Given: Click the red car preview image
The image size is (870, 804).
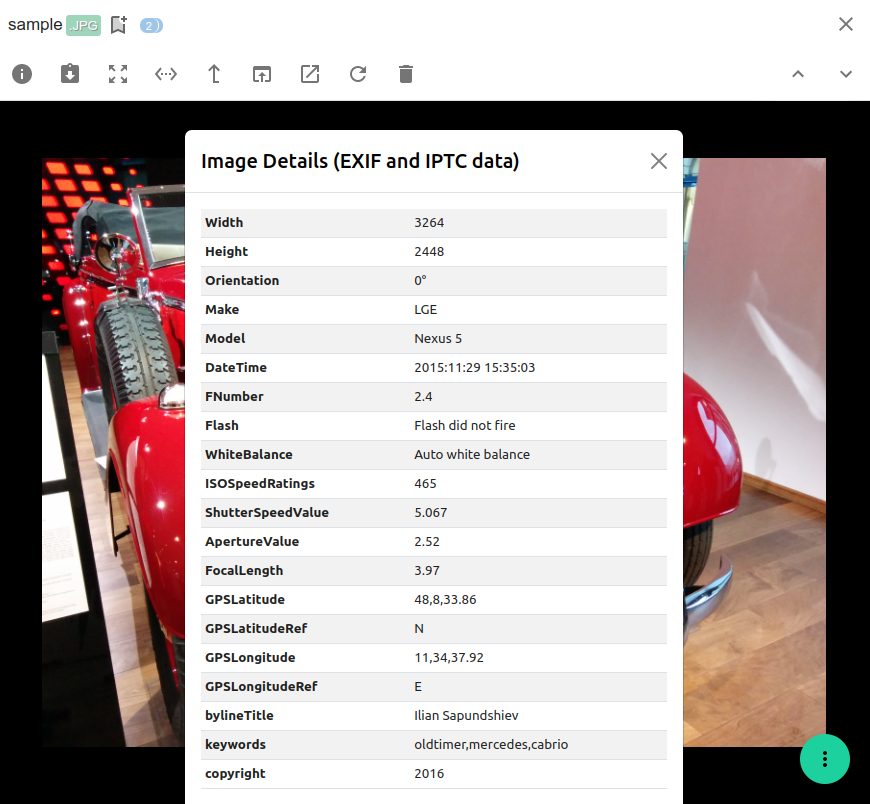Looking at the screenshot, I should point(110,450).
